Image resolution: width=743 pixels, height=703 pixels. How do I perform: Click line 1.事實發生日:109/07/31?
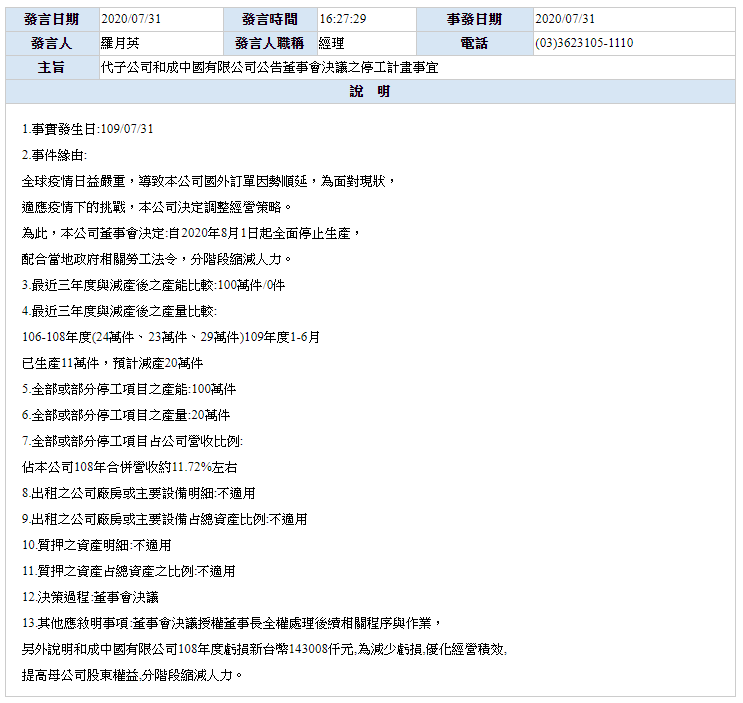tap(88, 129)
